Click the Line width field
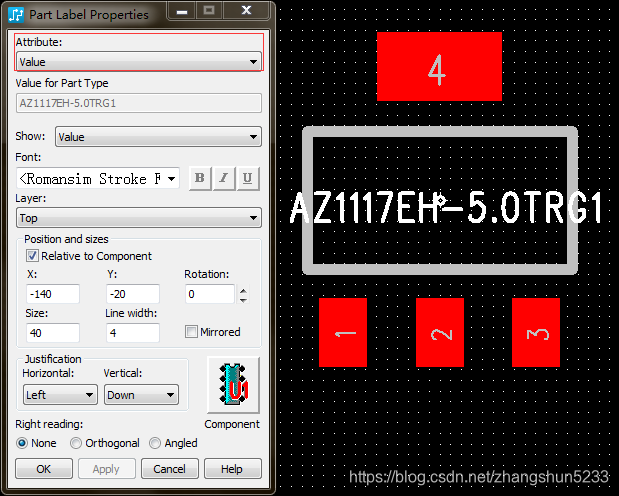The image size is (619, 496). (x=133, y=333)
